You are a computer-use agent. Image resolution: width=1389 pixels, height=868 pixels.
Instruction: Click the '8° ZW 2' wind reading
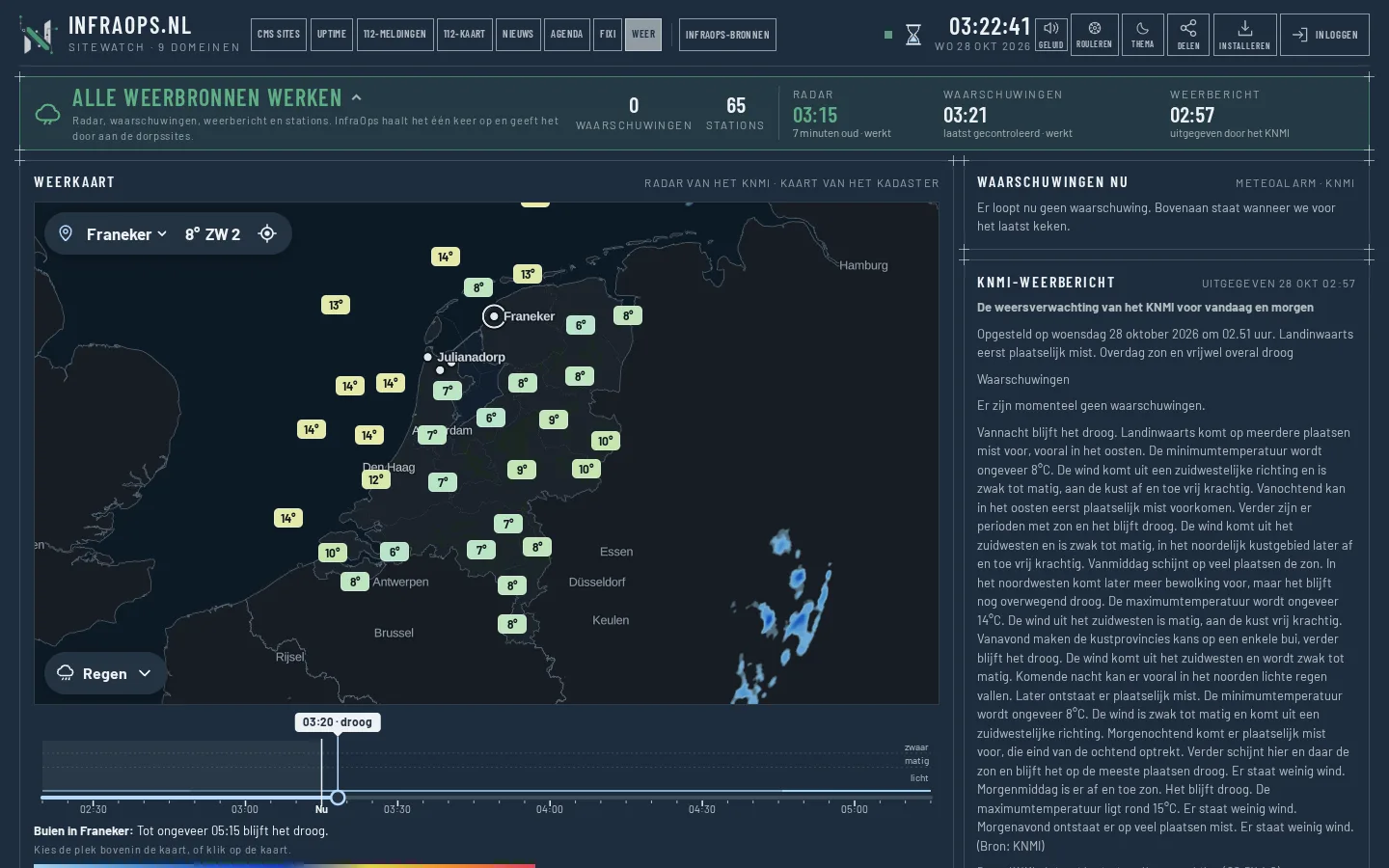click(x=212, y=234)
